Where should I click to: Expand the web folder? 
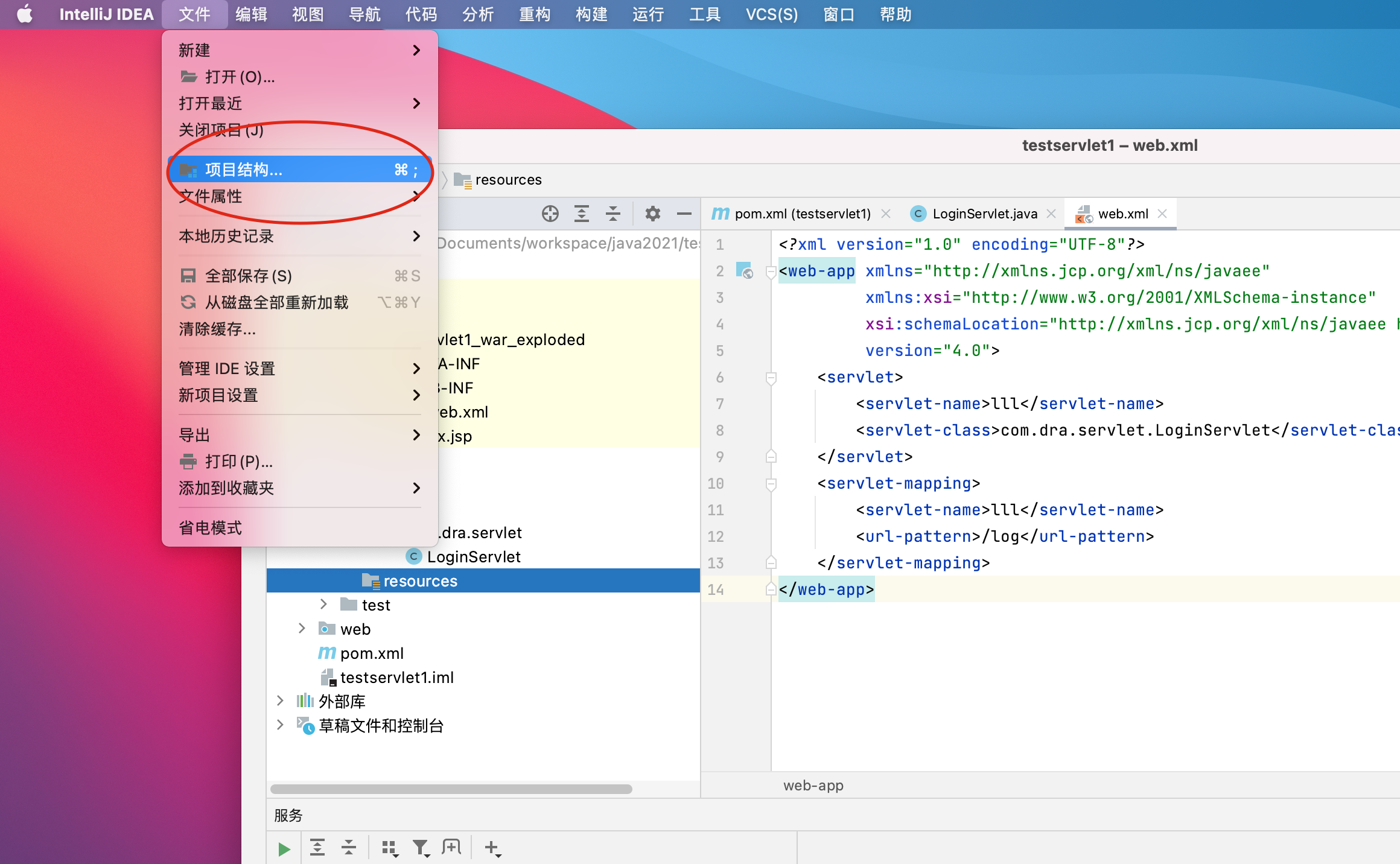[302, 628]
